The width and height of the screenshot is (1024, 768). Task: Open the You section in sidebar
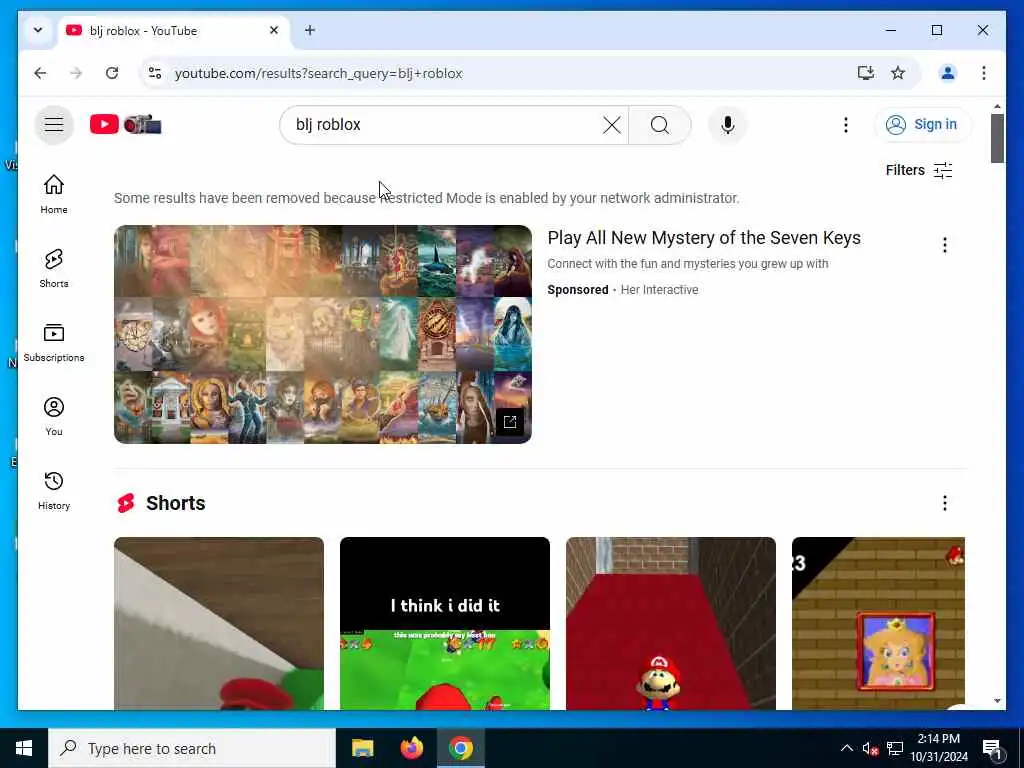54,416
